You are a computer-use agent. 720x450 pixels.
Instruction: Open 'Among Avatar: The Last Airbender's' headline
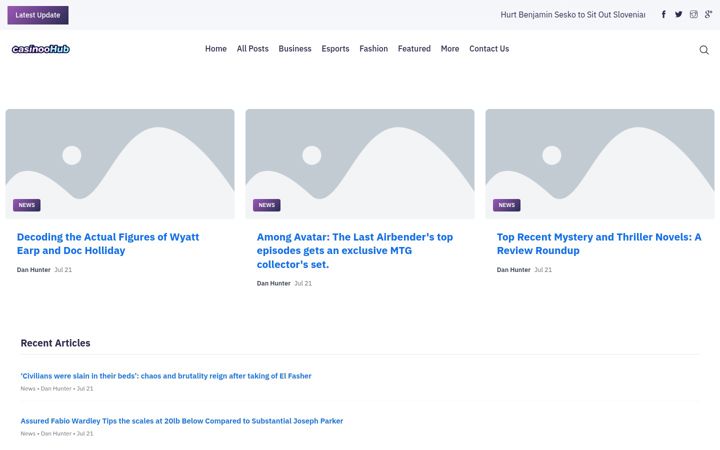[x=355, y=251]
